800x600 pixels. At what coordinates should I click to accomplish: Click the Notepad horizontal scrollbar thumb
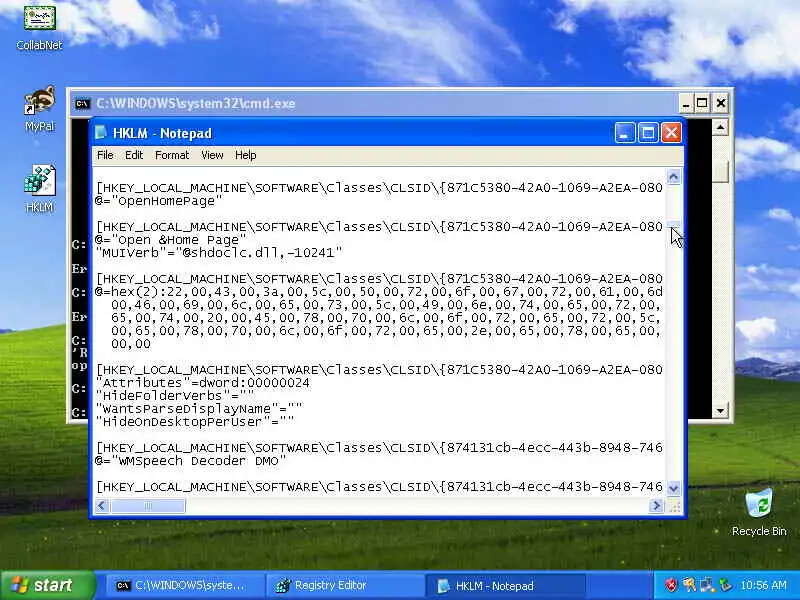[148, 506]
